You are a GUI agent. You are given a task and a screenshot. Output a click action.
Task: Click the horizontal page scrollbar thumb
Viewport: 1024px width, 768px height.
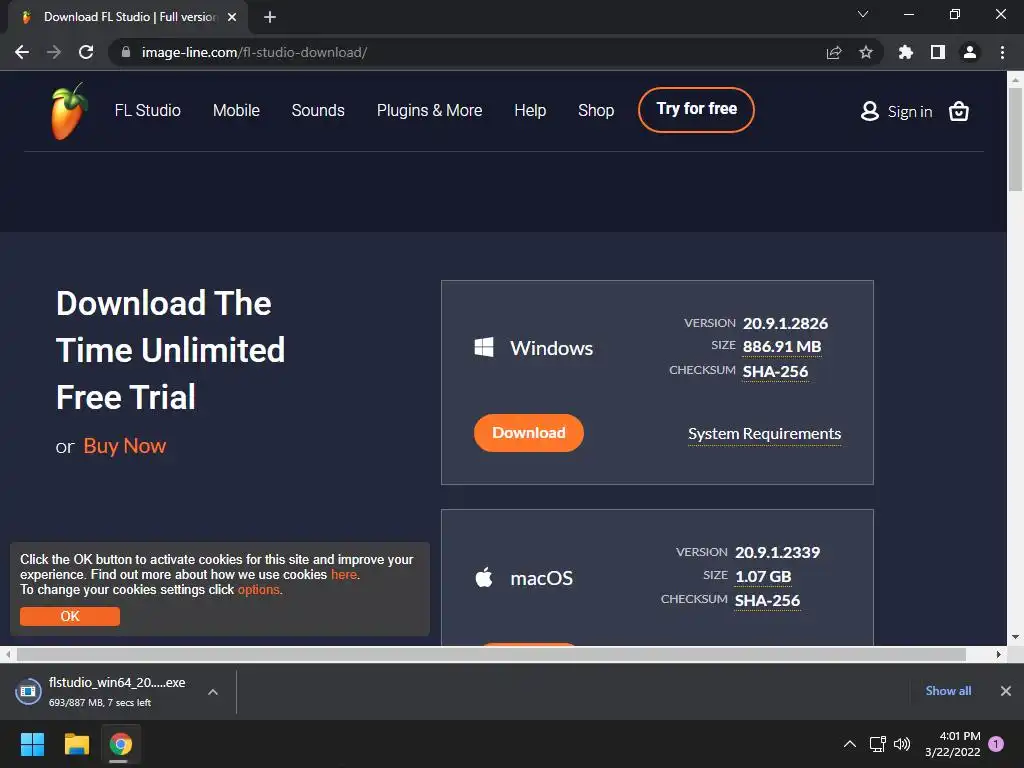click(491, 654)
